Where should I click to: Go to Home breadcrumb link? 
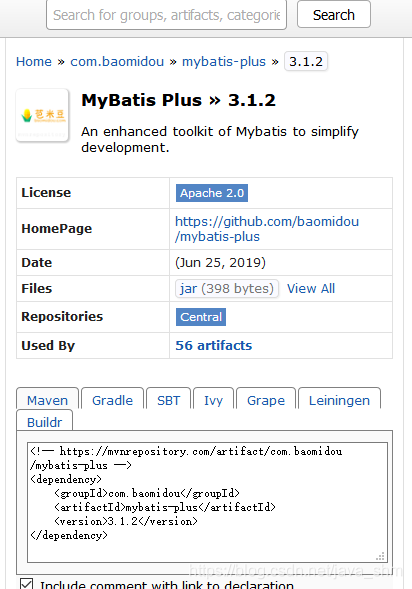click(x=34, y=62)
